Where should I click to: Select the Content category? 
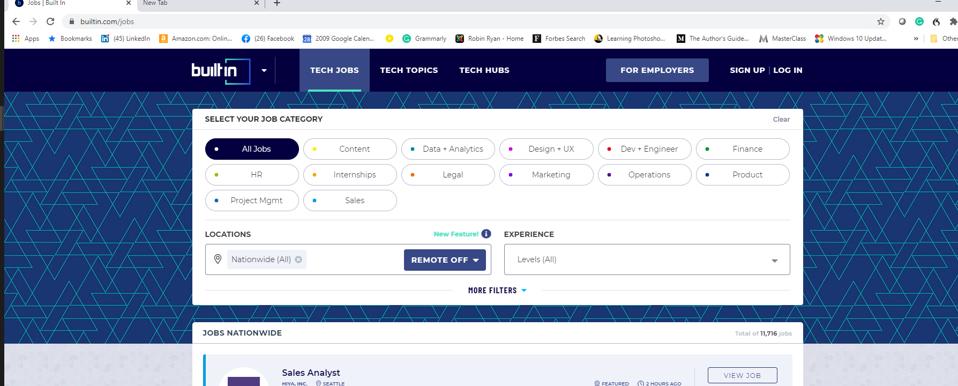pos(350,149)
